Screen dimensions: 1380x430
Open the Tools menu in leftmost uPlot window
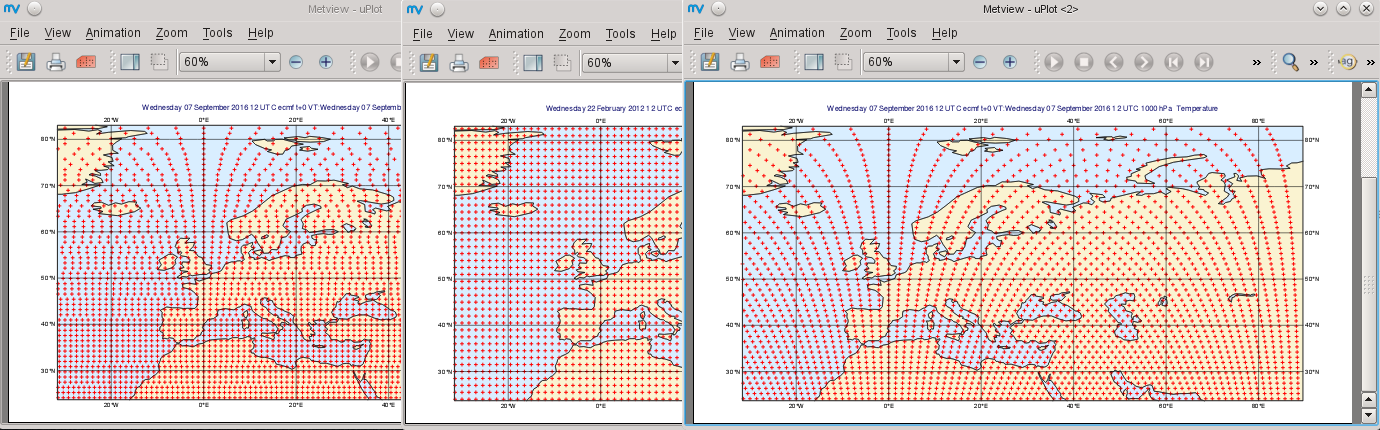[217, 33]
